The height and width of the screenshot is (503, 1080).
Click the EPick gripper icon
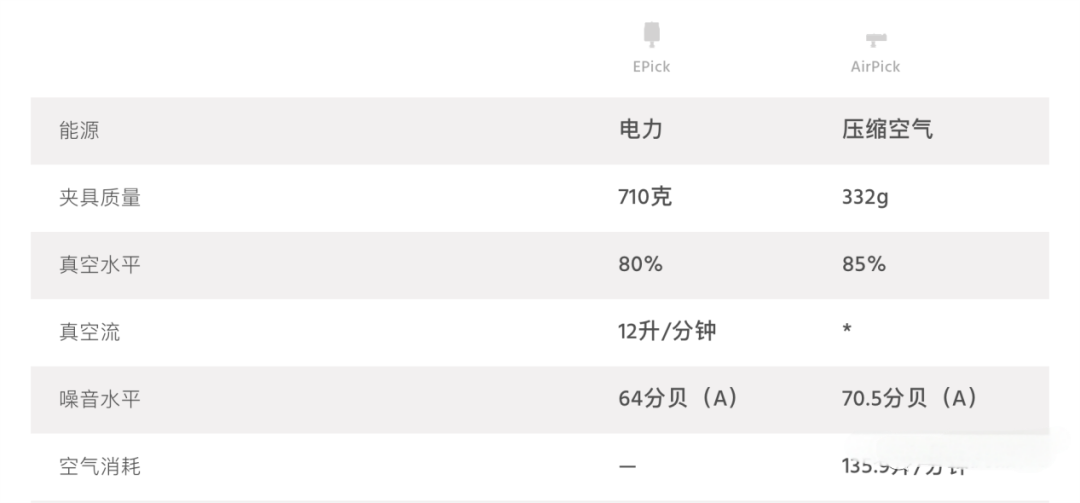coord(651,35)
